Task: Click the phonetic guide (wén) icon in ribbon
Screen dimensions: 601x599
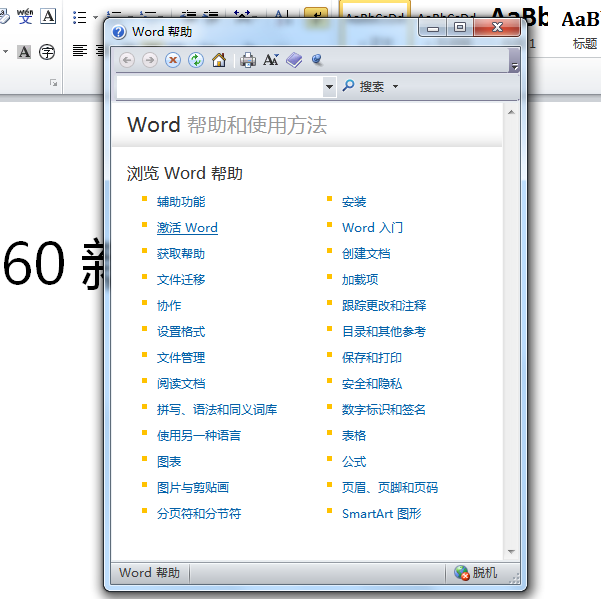Action: point(24,17)
